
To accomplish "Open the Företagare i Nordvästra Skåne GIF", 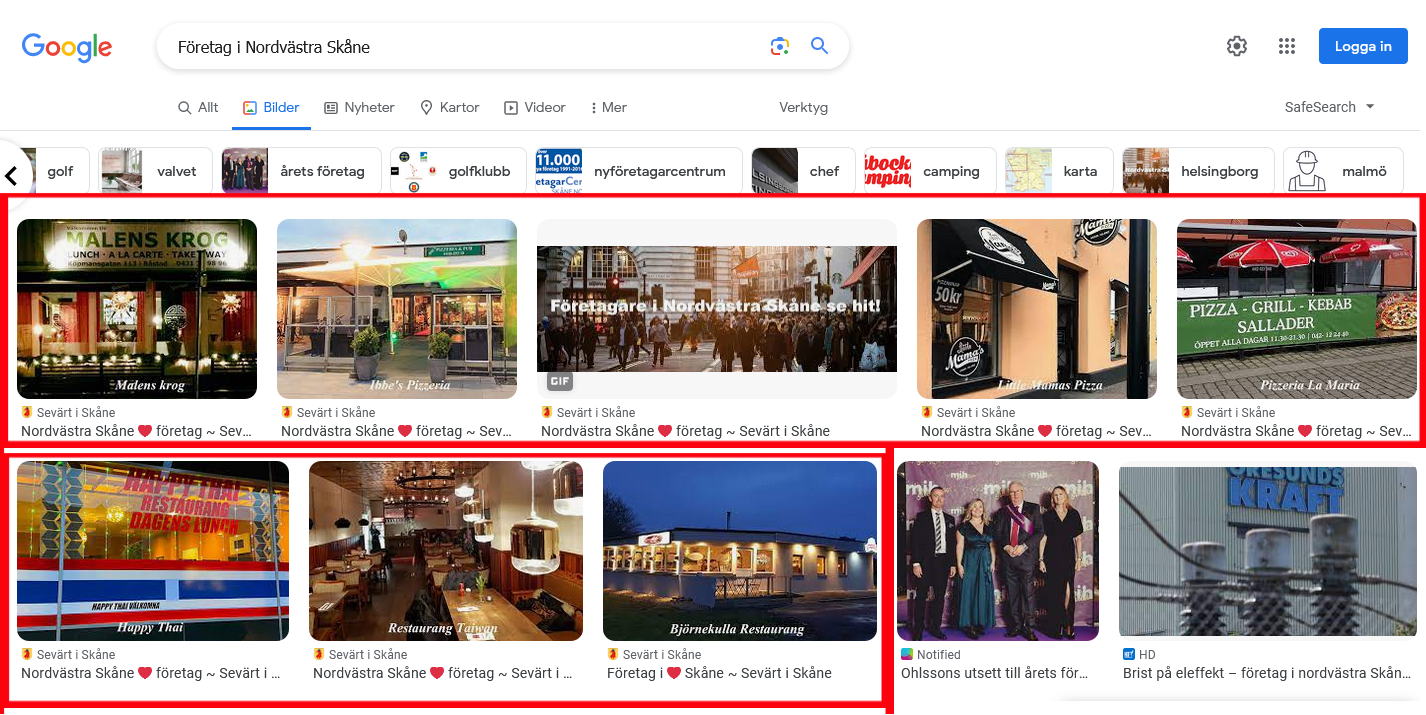I will coord(717,309).
